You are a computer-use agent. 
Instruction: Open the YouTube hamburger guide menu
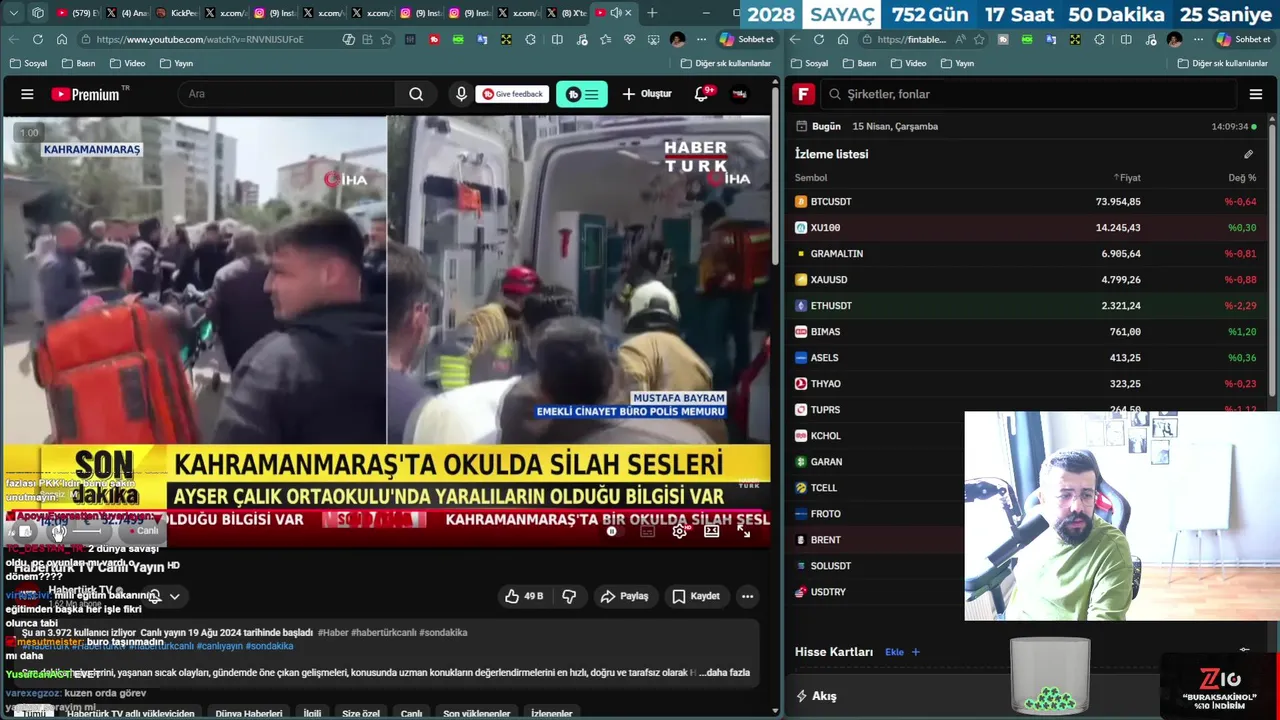(x=27, y=94)
